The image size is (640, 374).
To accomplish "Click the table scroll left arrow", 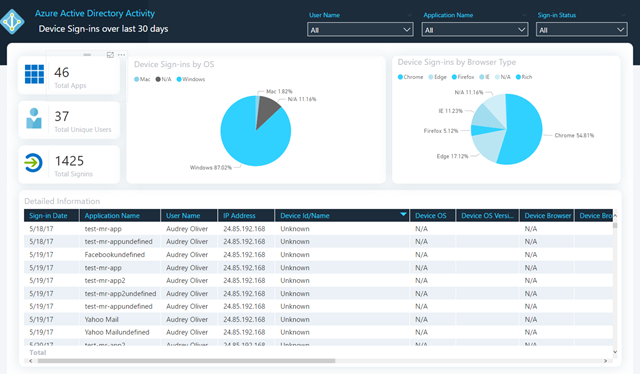I will pyautogui.click(x=31, y=361).
